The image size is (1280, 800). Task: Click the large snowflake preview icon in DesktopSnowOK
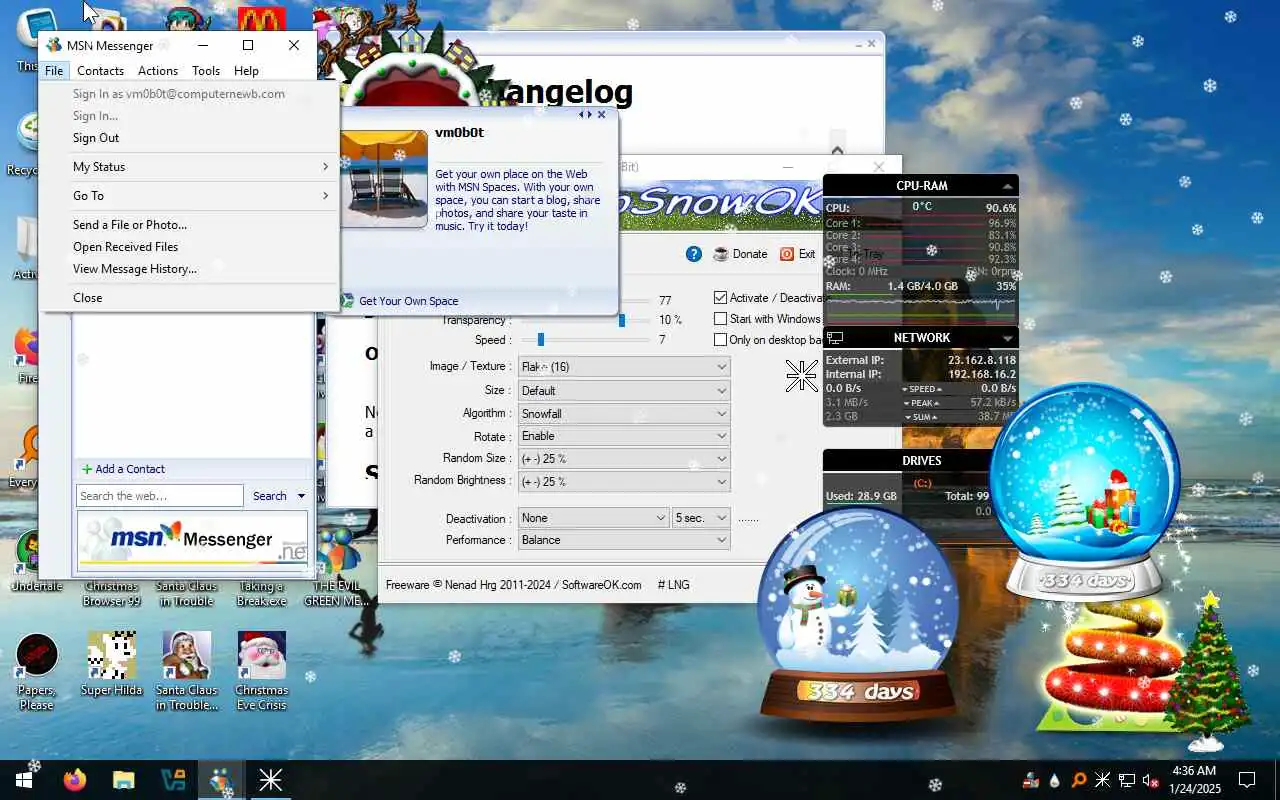[801, 376]
